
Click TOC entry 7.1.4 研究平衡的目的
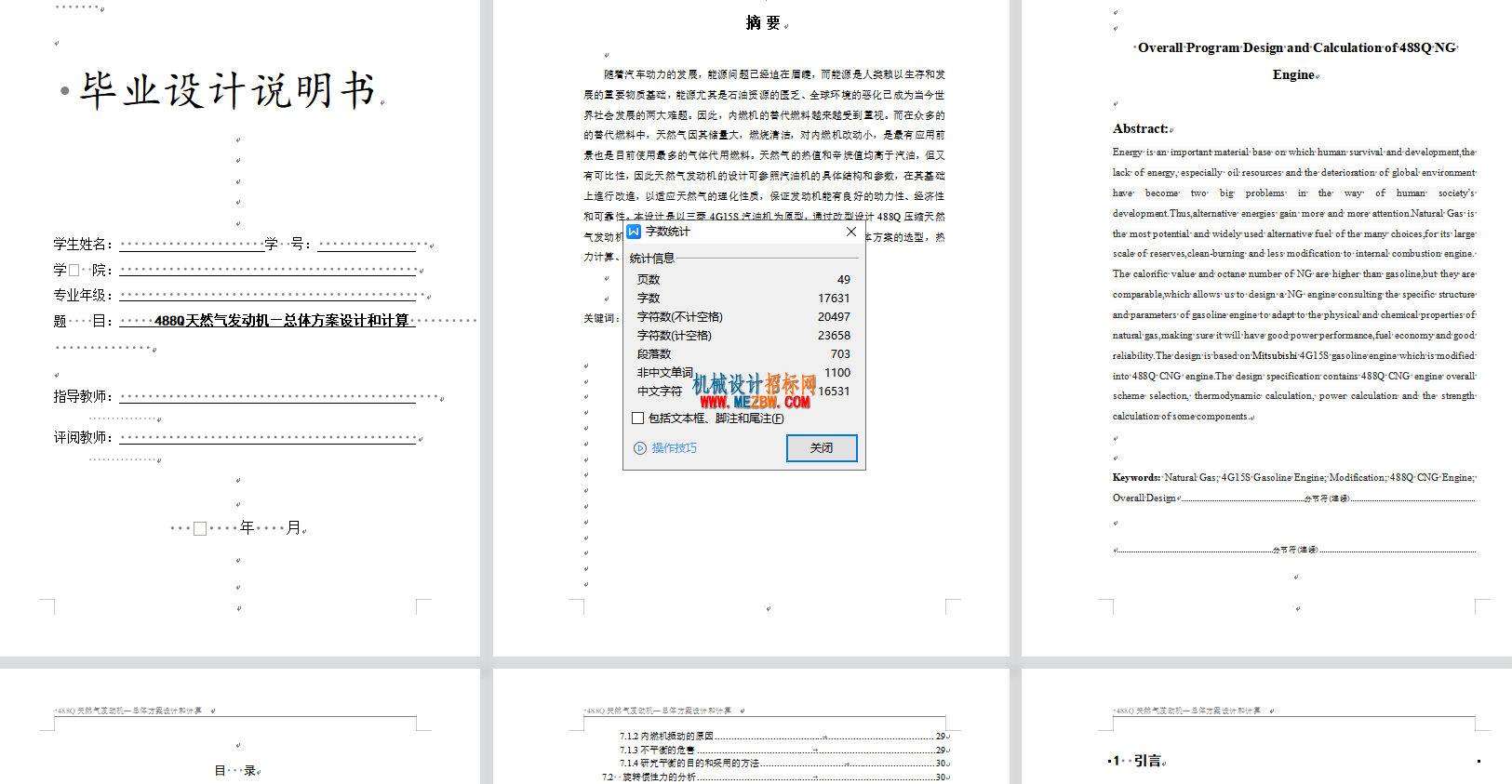[784, 763]
